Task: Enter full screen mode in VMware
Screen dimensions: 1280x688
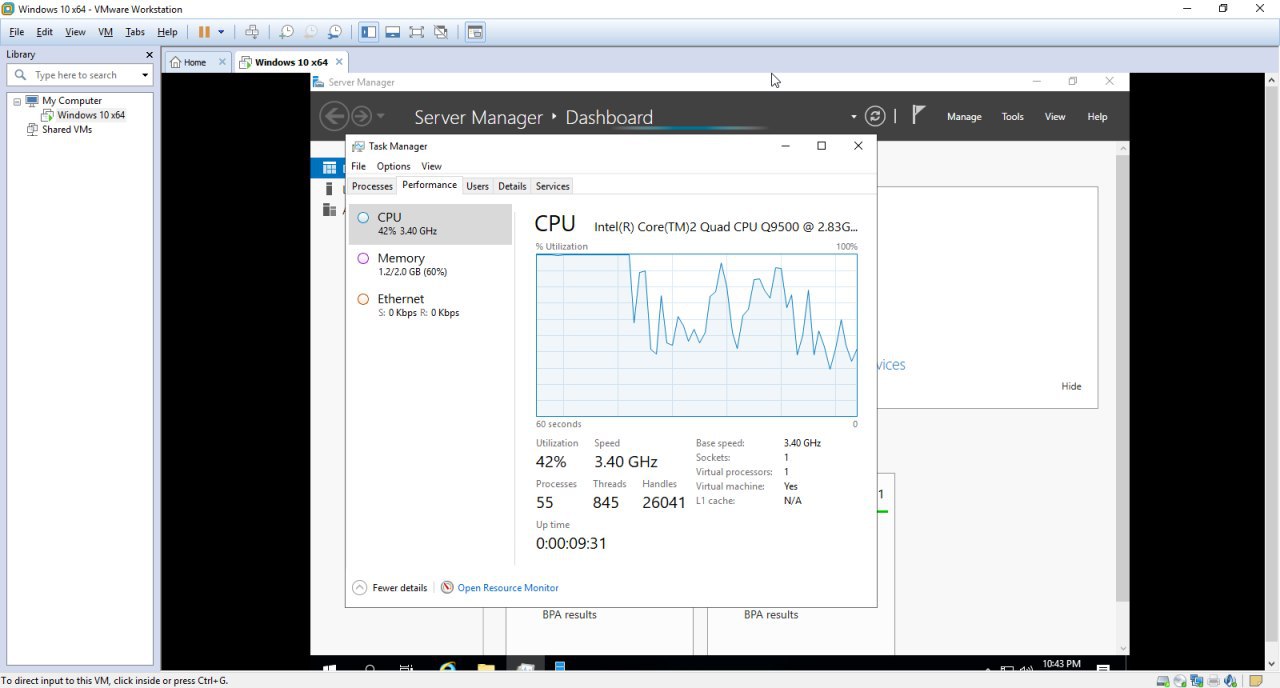Action: click(417, 32)
